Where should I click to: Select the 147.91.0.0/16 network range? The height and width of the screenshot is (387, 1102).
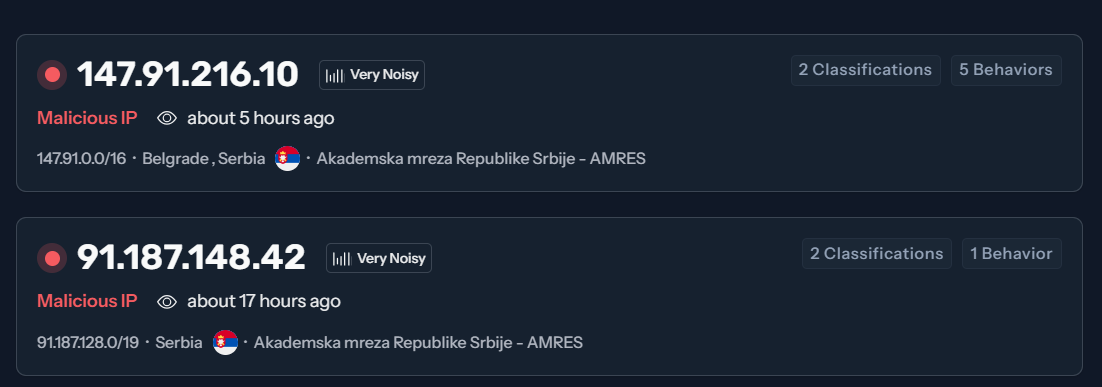pyautogui.click(x=82, y=159)
